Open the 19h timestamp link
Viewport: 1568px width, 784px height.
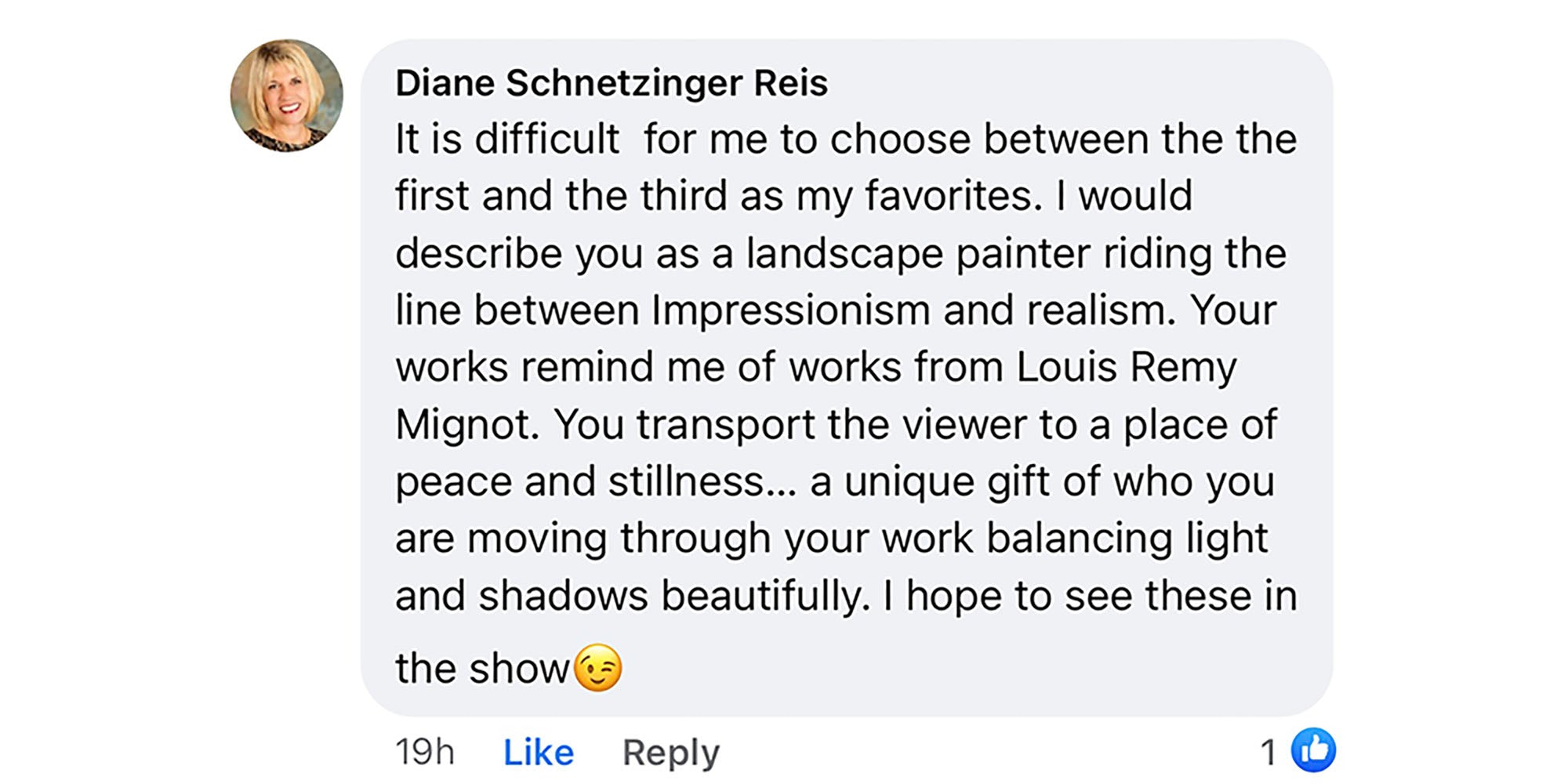pos(424,752)
